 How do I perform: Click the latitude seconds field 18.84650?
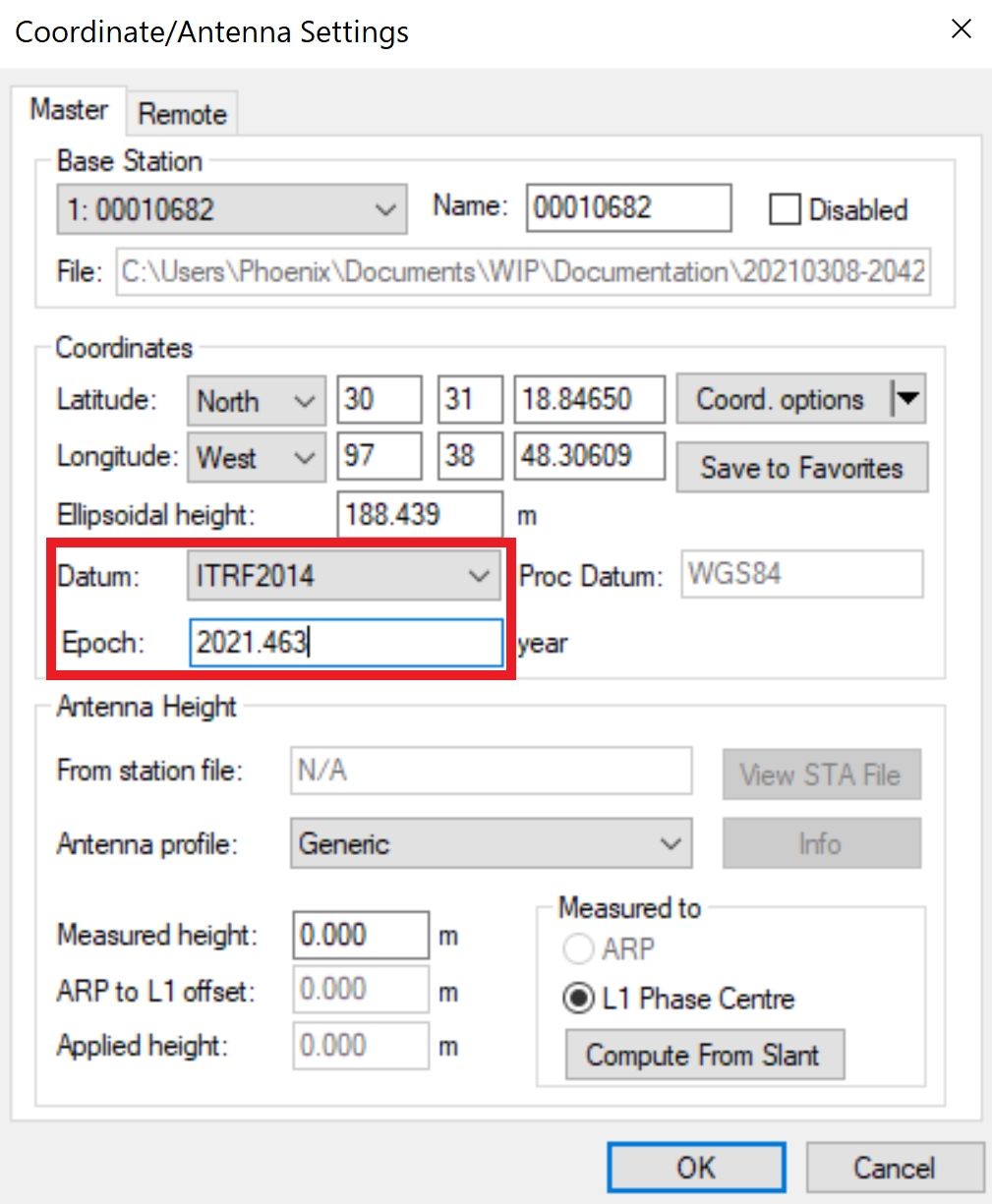pyautogui.click(x=589, y=399)
